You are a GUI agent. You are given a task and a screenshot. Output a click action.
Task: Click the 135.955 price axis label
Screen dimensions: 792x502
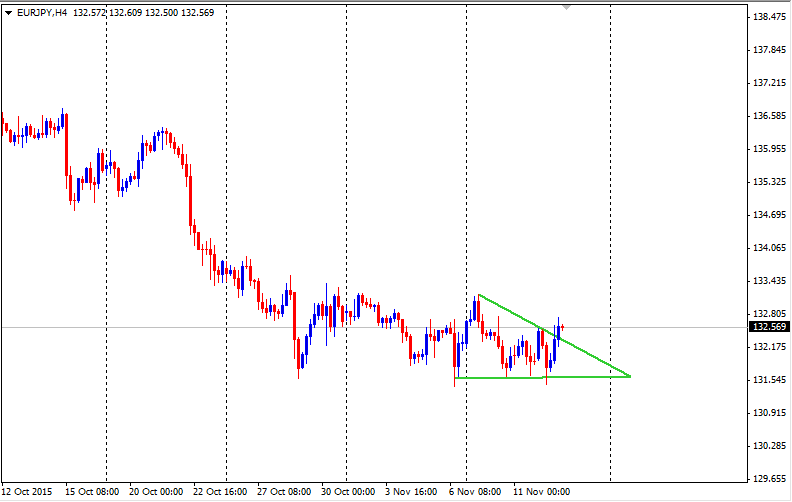click(769, 148)
